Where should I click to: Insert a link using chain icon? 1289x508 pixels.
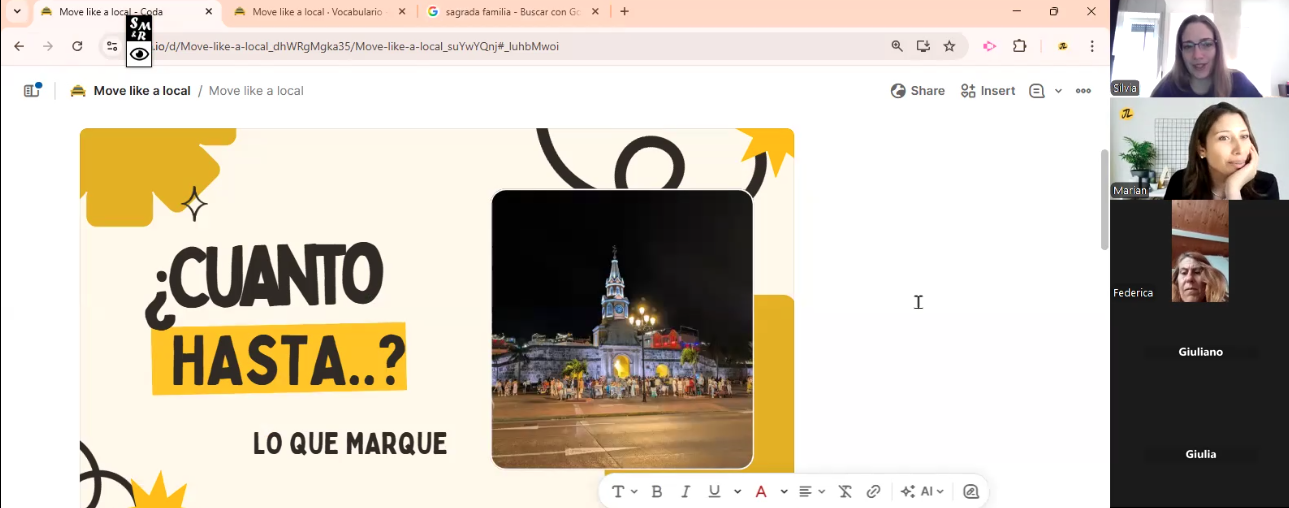873,491
